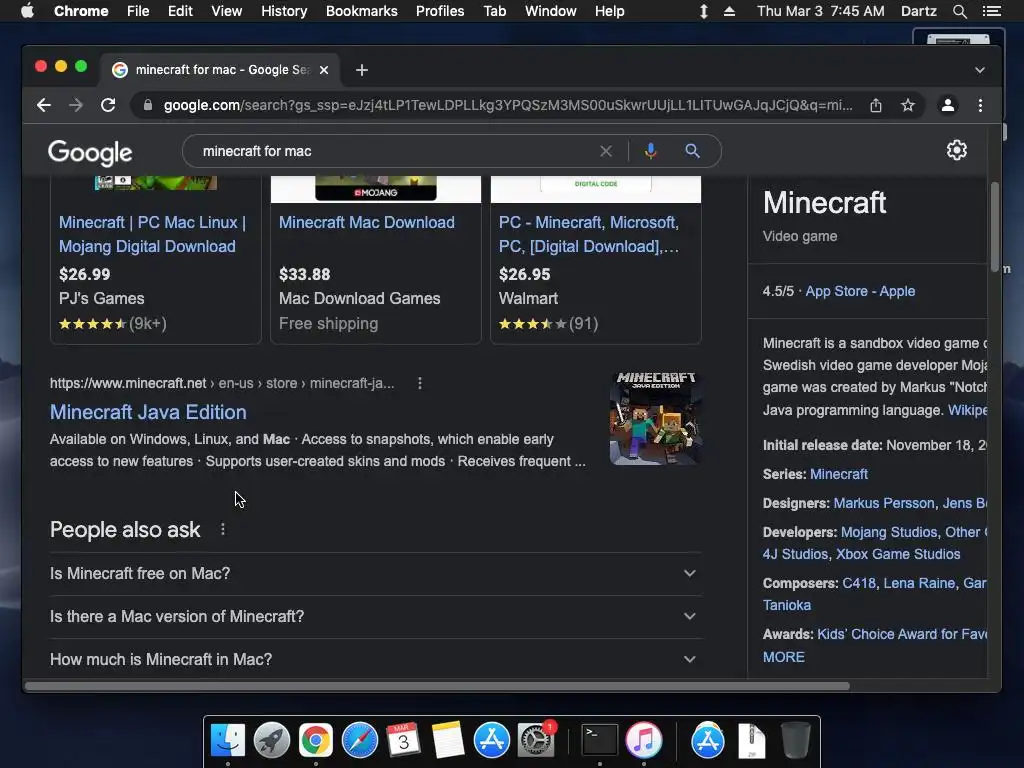
Task: Open the Apple menu
Action: point(27,11)
